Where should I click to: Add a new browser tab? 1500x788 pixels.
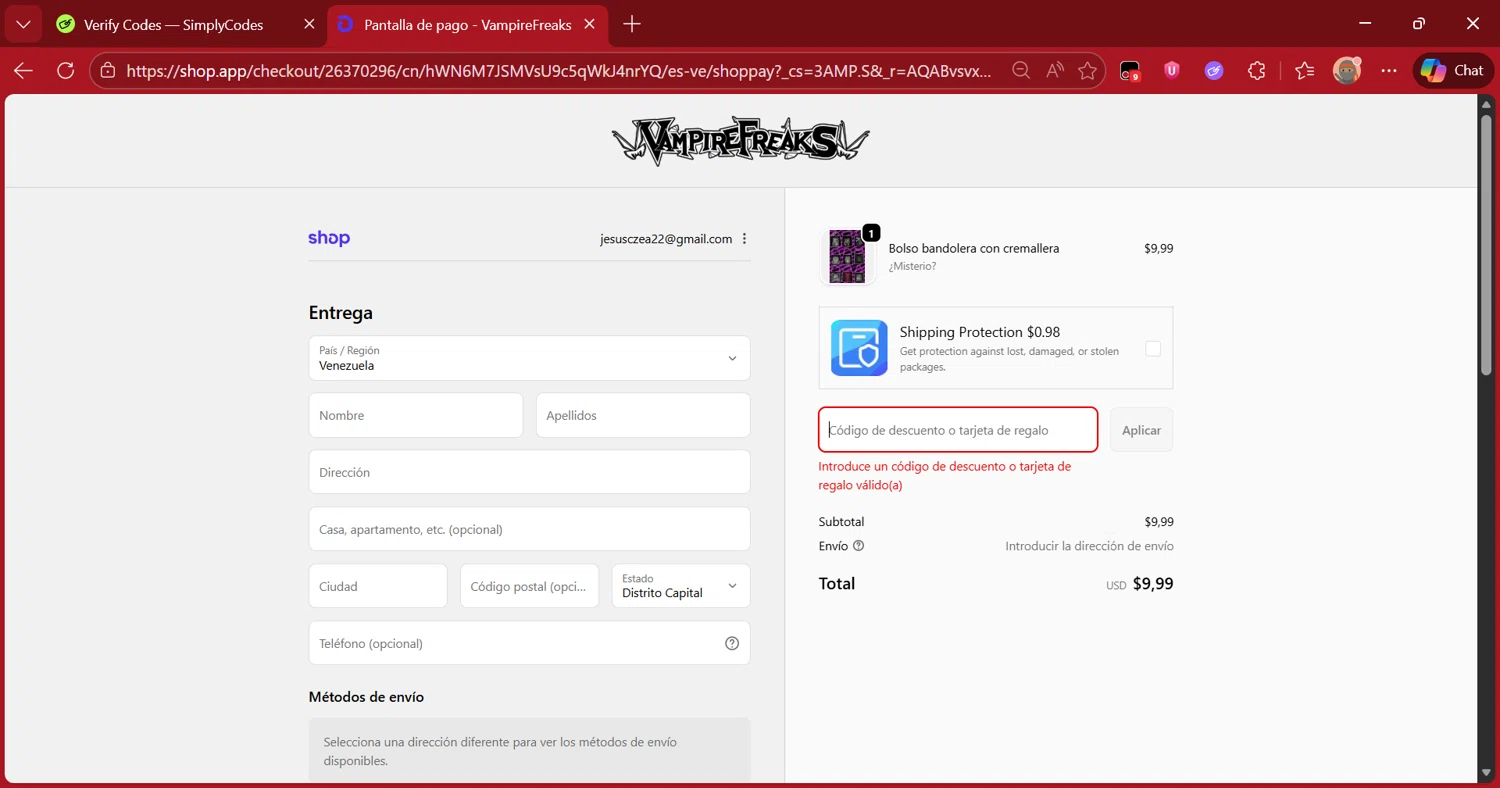632,25
